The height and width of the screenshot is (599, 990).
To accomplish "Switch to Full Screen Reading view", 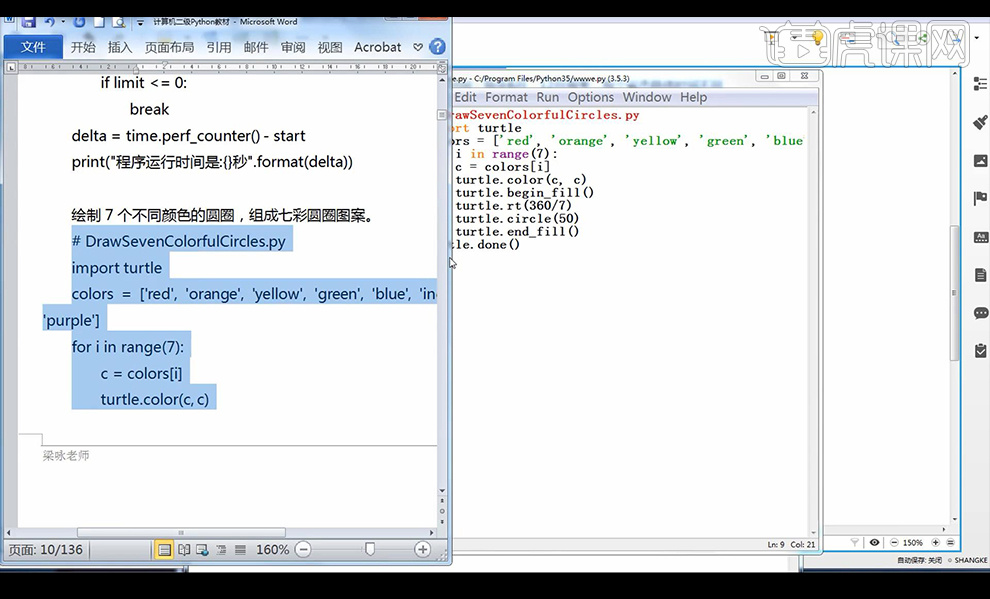I will click(184, 550).
